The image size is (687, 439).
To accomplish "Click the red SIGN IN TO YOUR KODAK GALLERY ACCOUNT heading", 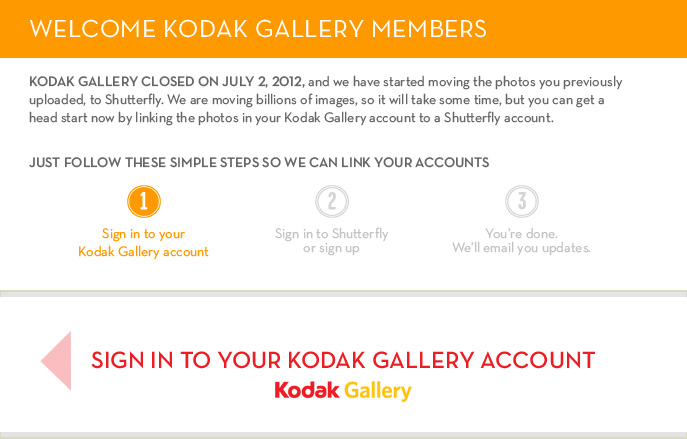I will tap(343, 361).
